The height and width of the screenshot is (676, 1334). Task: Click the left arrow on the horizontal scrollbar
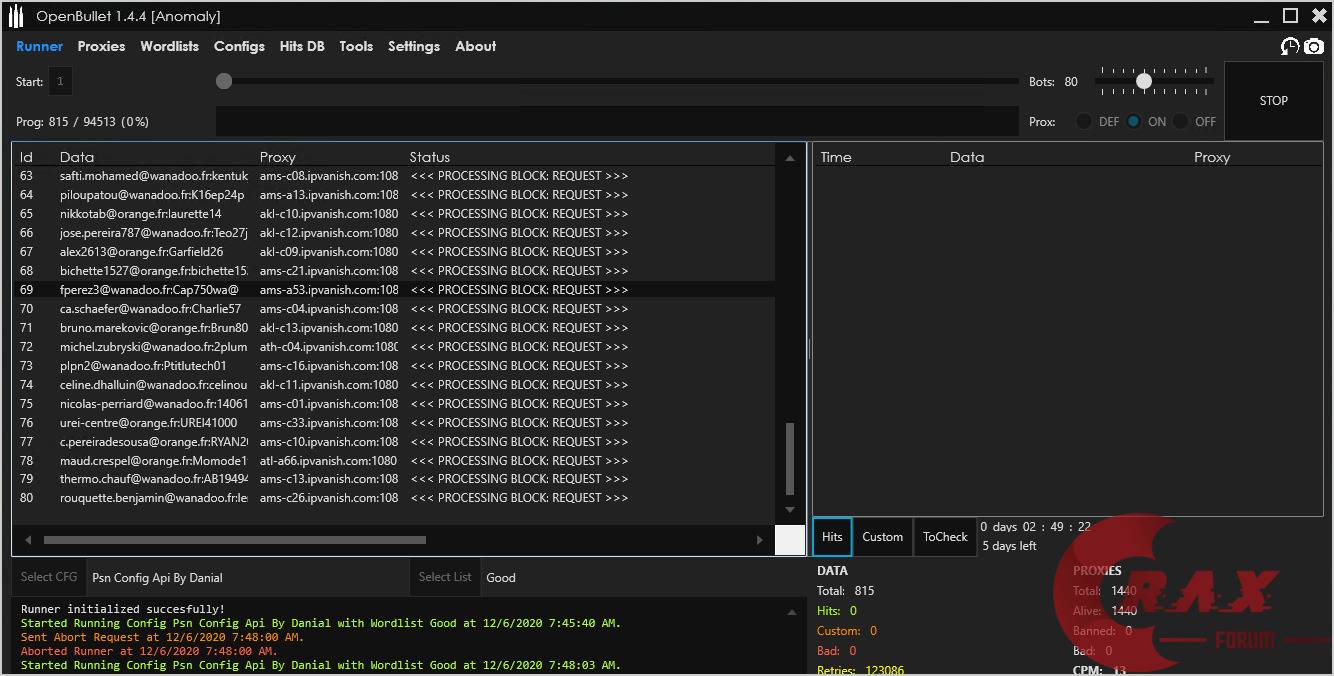coord(28,540)
